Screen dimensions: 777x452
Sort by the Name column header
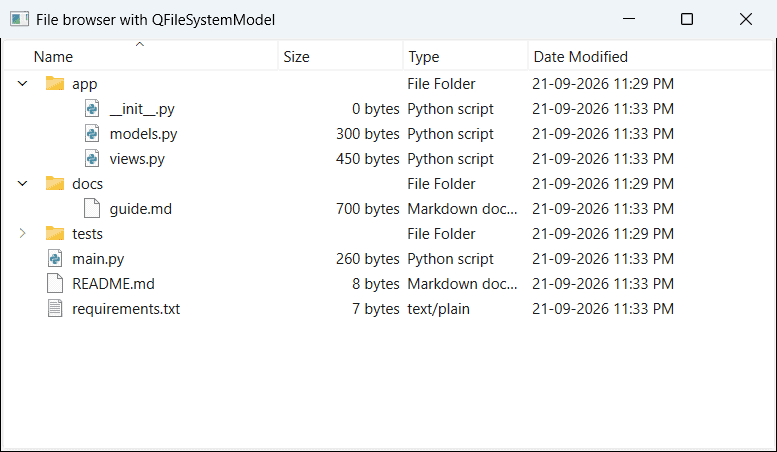[x=140, y=56]
